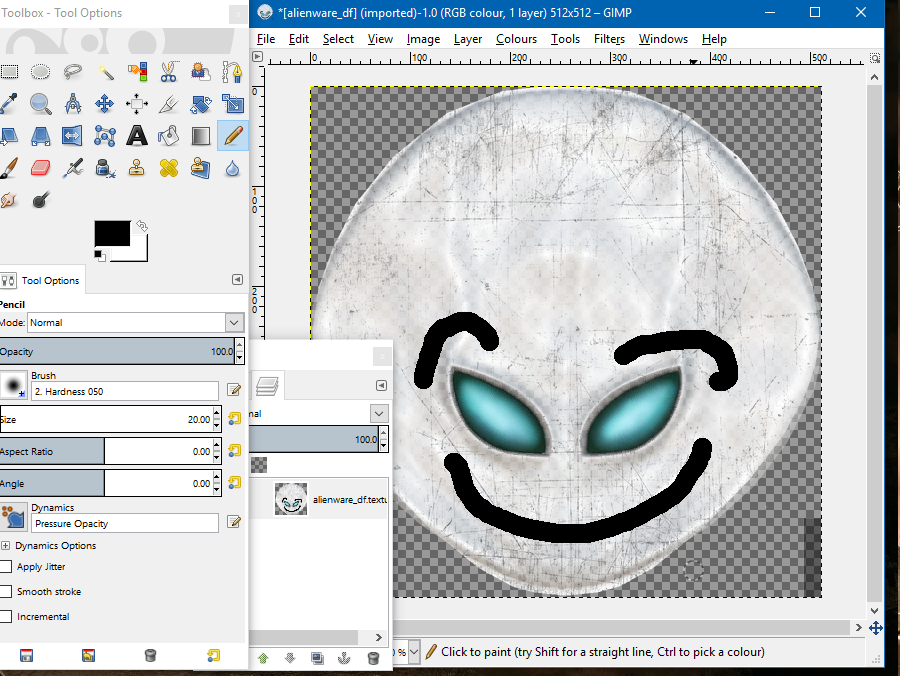This screenshot has height=676, width=900.
Task: Select the Rectangle Select tool
Action: (x=9, y=72)
